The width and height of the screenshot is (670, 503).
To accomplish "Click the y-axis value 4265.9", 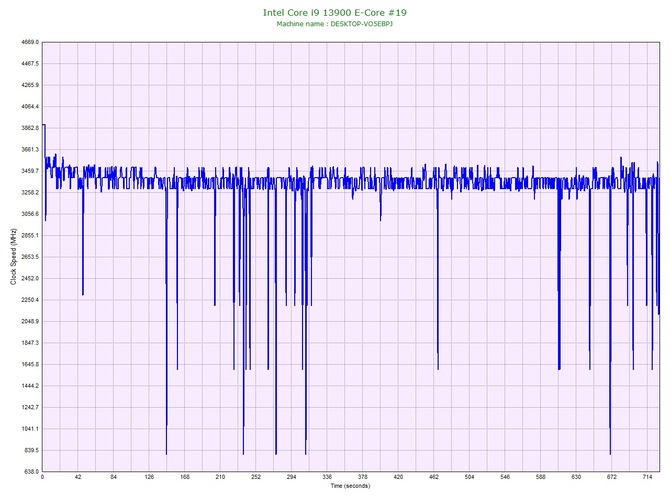I will point(30,85).
